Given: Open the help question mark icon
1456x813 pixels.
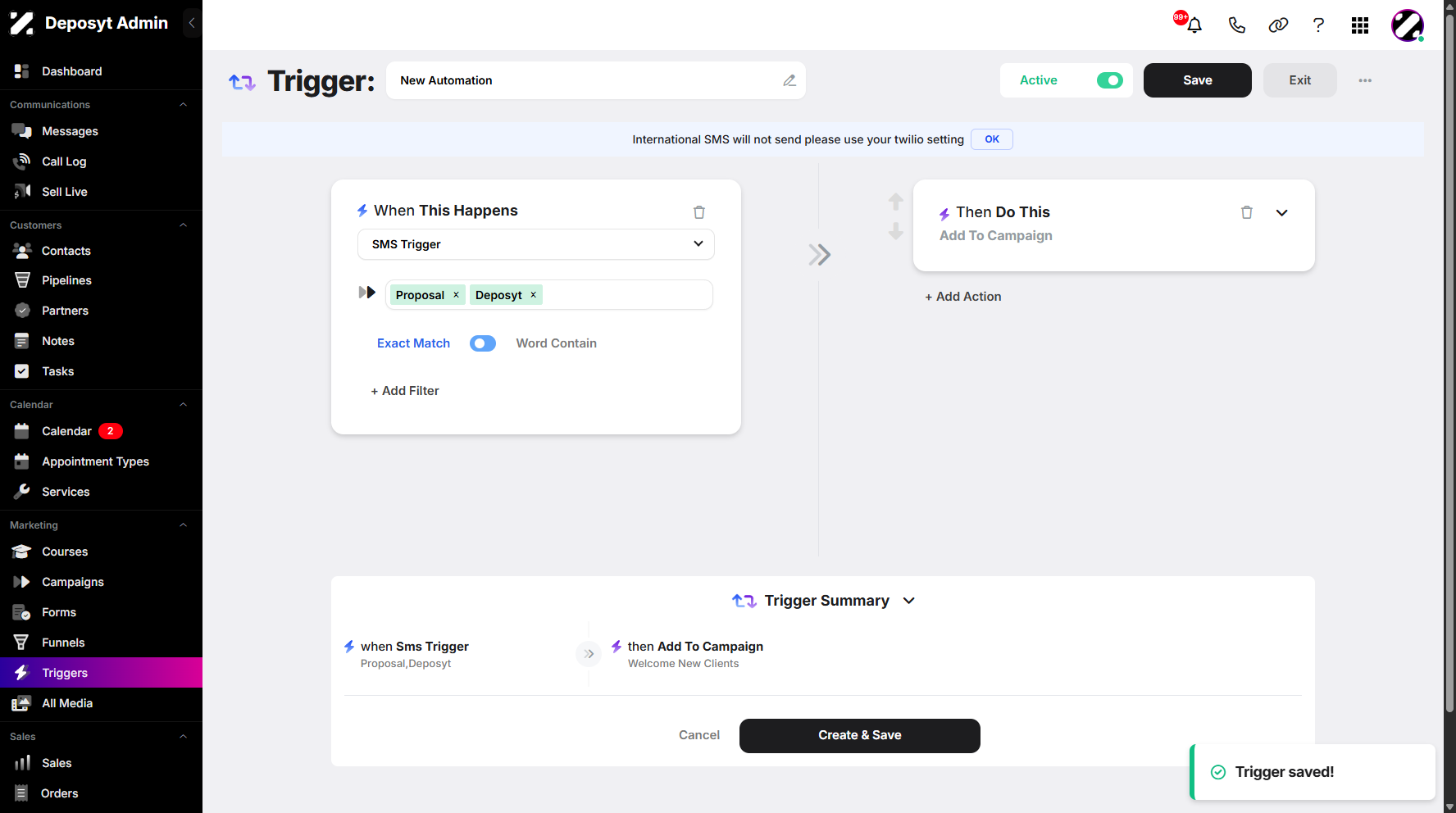Looking at the screenshot, I should [x=1318, y=25].
